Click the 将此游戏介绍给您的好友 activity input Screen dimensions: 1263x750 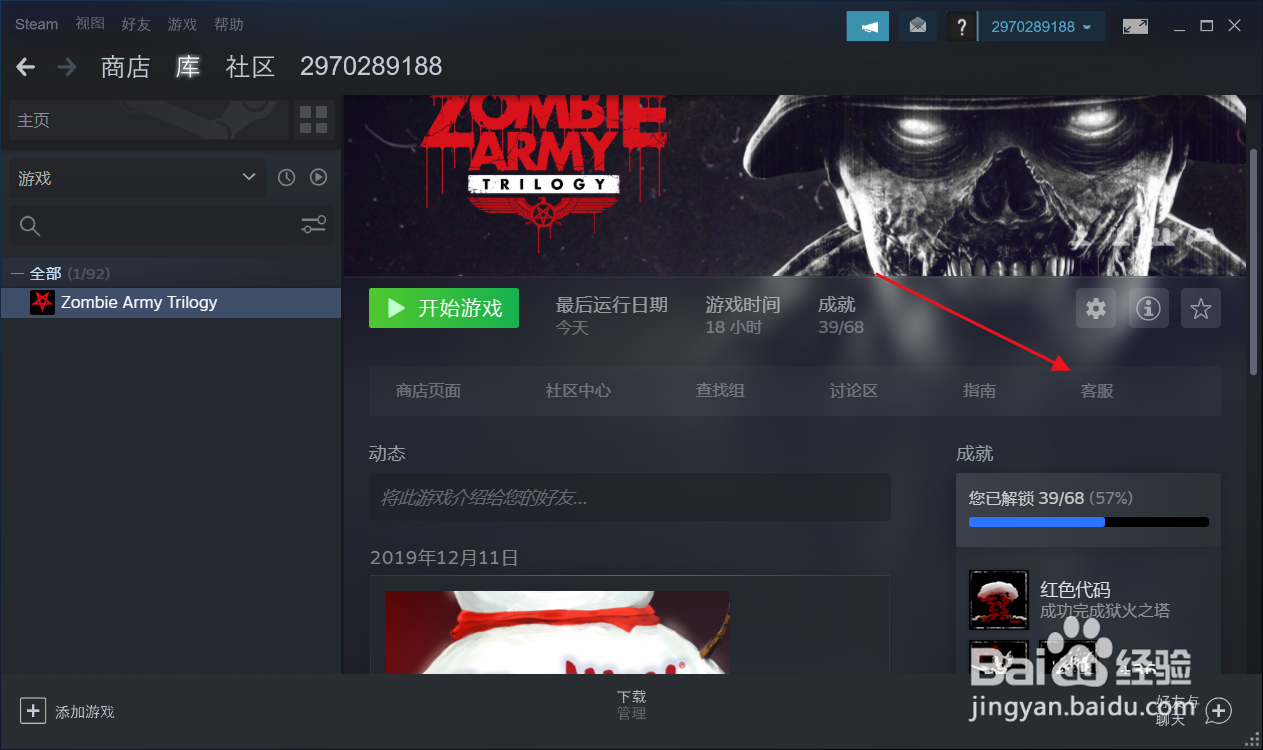click(x=629, y=497)
